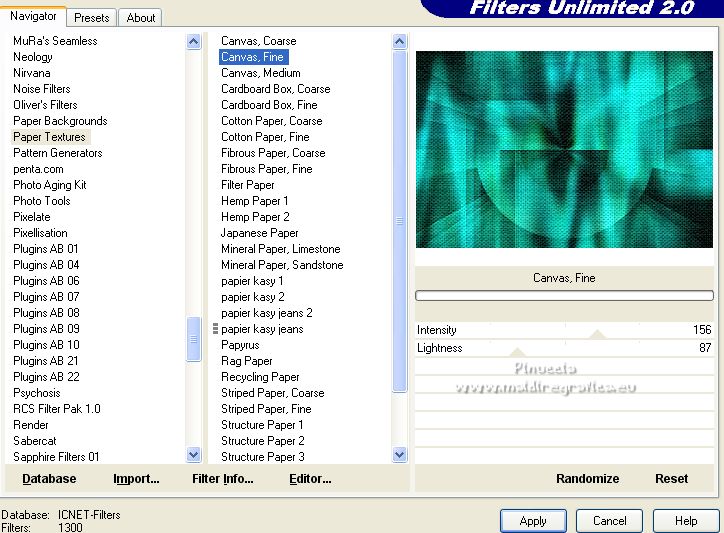Image resolution: width=724 pixels, height=533 pixels.
Task: Select Japanese Paper filter
Action: (259, 233)
